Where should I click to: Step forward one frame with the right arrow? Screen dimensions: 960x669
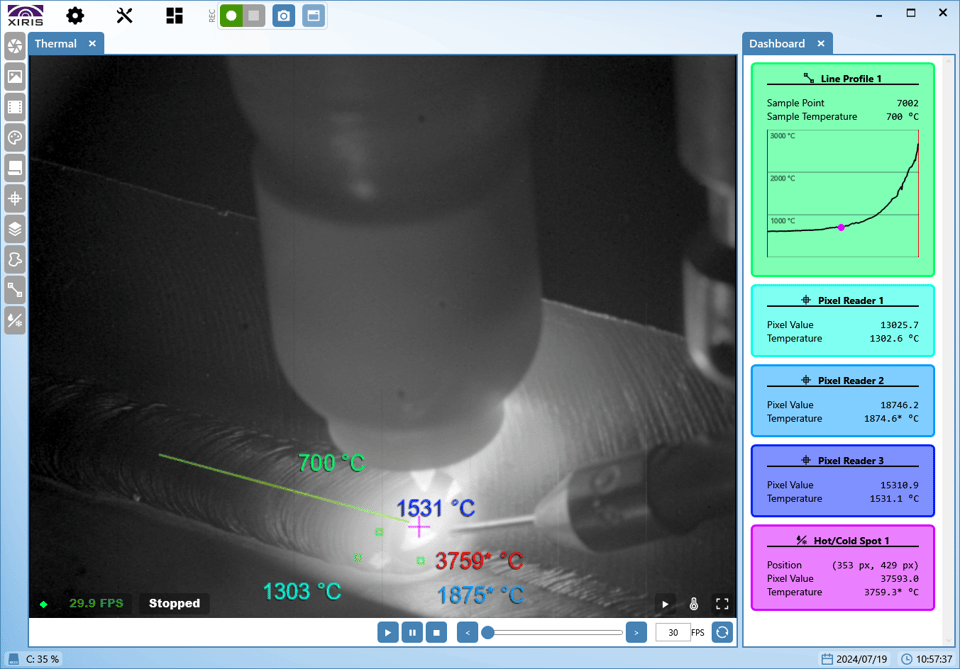(637, 632)
